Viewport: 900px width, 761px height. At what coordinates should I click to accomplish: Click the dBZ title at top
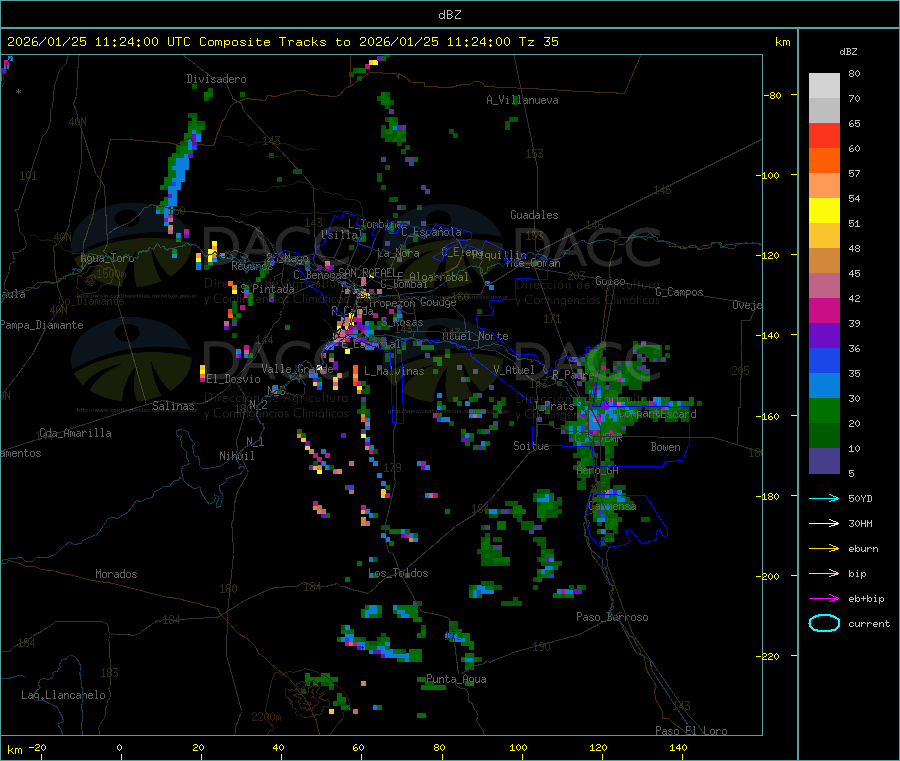pyautogui.click(x=449, y=15)
